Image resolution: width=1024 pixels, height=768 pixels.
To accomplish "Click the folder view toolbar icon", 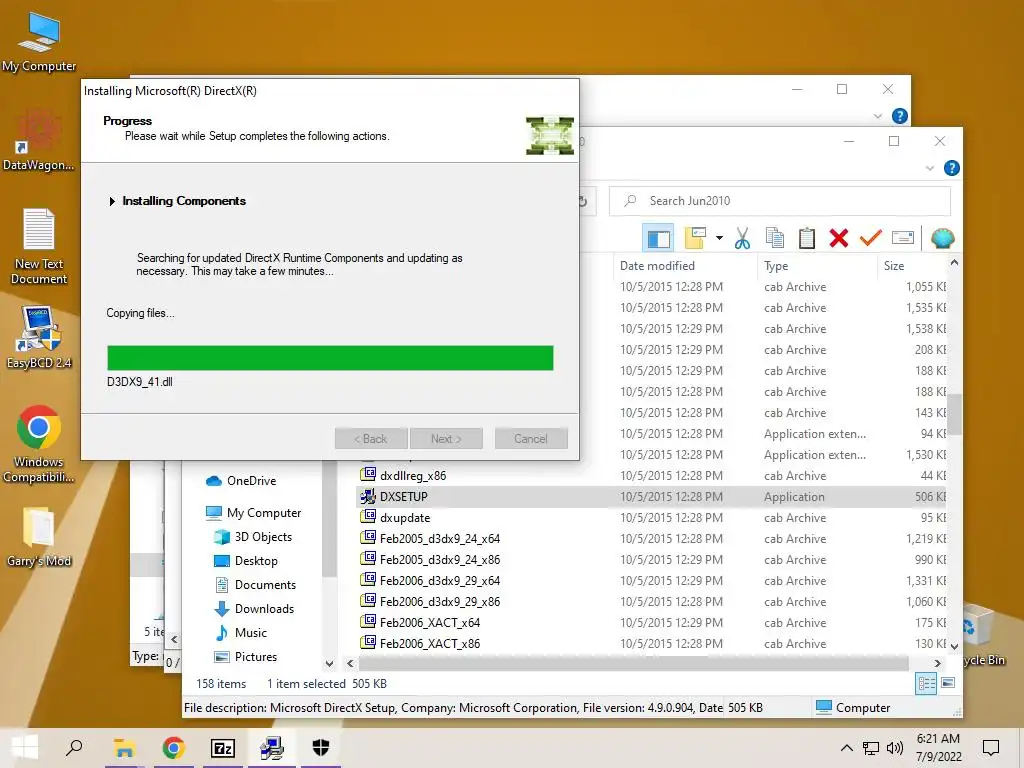I will [x=695, y=238].
